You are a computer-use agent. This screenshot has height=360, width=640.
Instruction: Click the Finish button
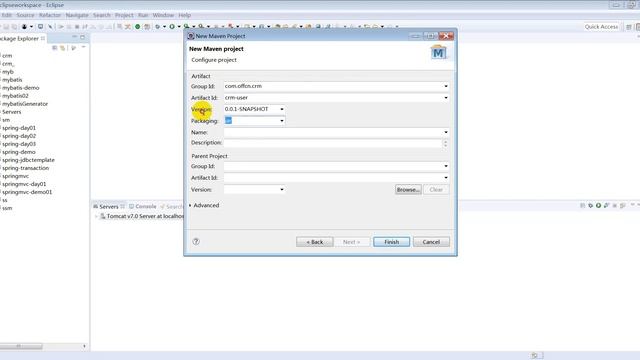[391, 242]
